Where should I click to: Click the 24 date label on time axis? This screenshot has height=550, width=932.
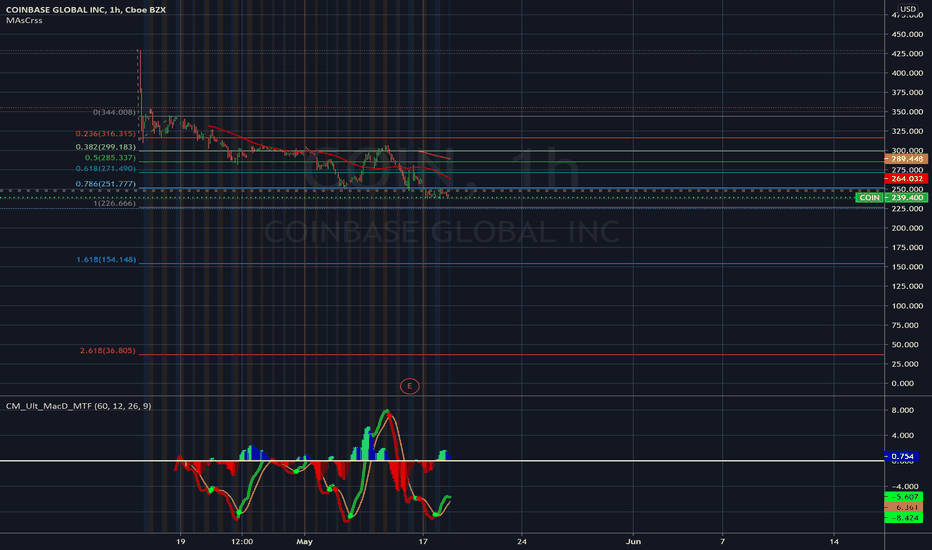pyautogui.click(x=522, y=542)
